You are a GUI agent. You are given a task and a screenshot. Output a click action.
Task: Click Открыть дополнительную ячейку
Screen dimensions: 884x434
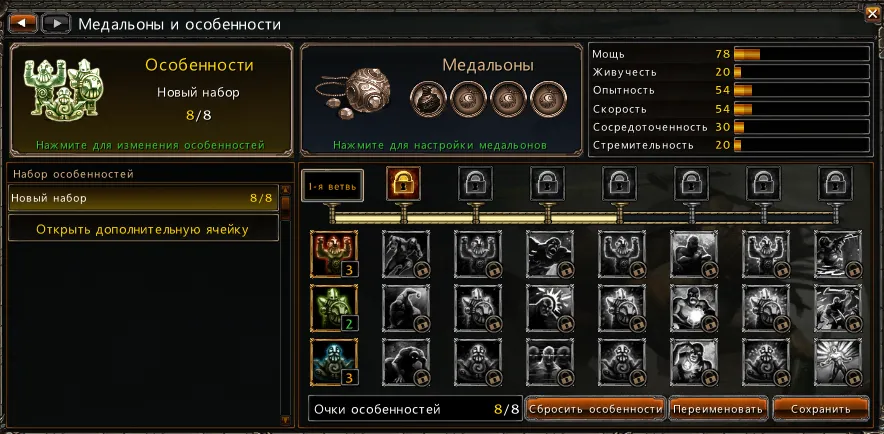click(144, 228)
